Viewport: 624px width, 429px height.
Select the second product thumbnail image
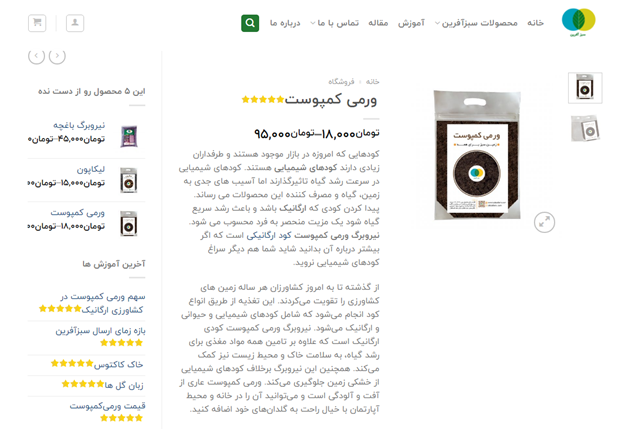click(x=585, y=129)
